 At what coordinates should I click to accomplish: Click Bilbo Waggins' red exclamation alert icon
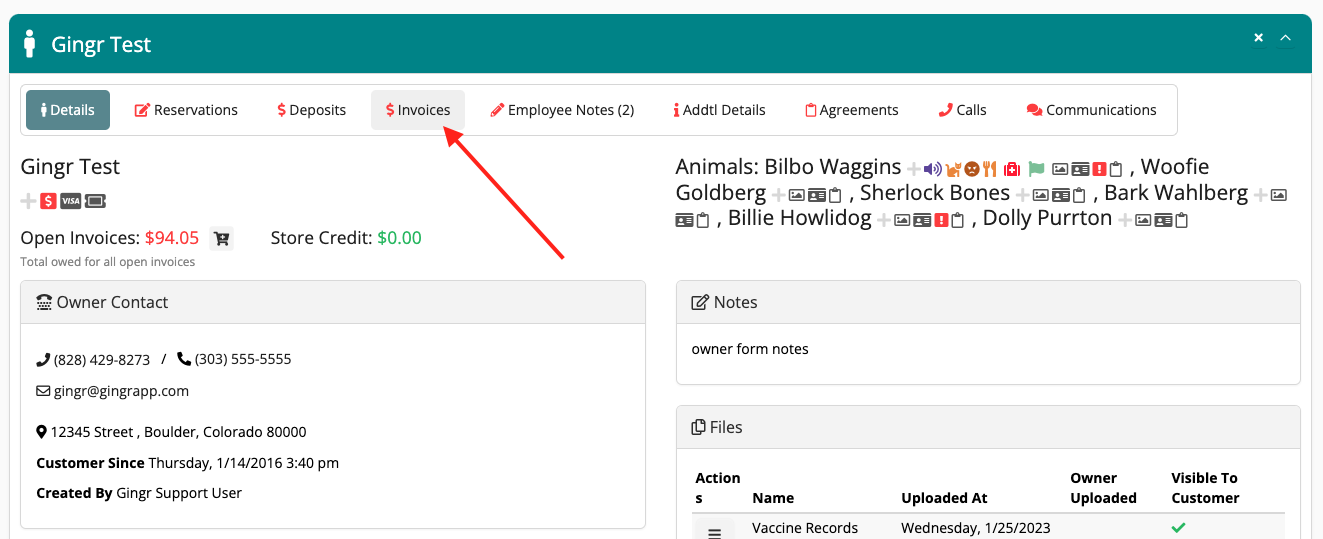(1100, 169)
